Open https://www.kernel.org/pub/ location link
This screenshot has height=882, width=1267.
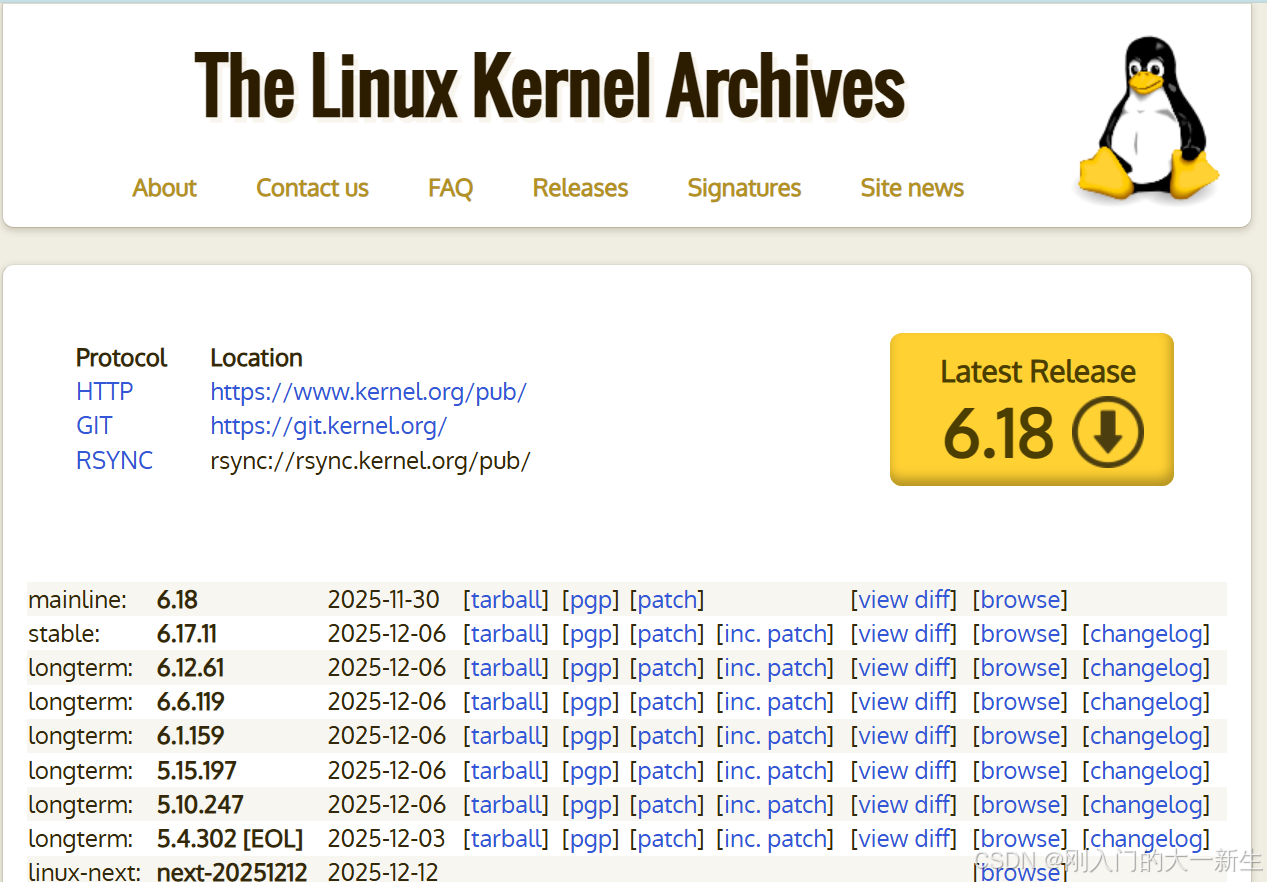click(368, 392)
